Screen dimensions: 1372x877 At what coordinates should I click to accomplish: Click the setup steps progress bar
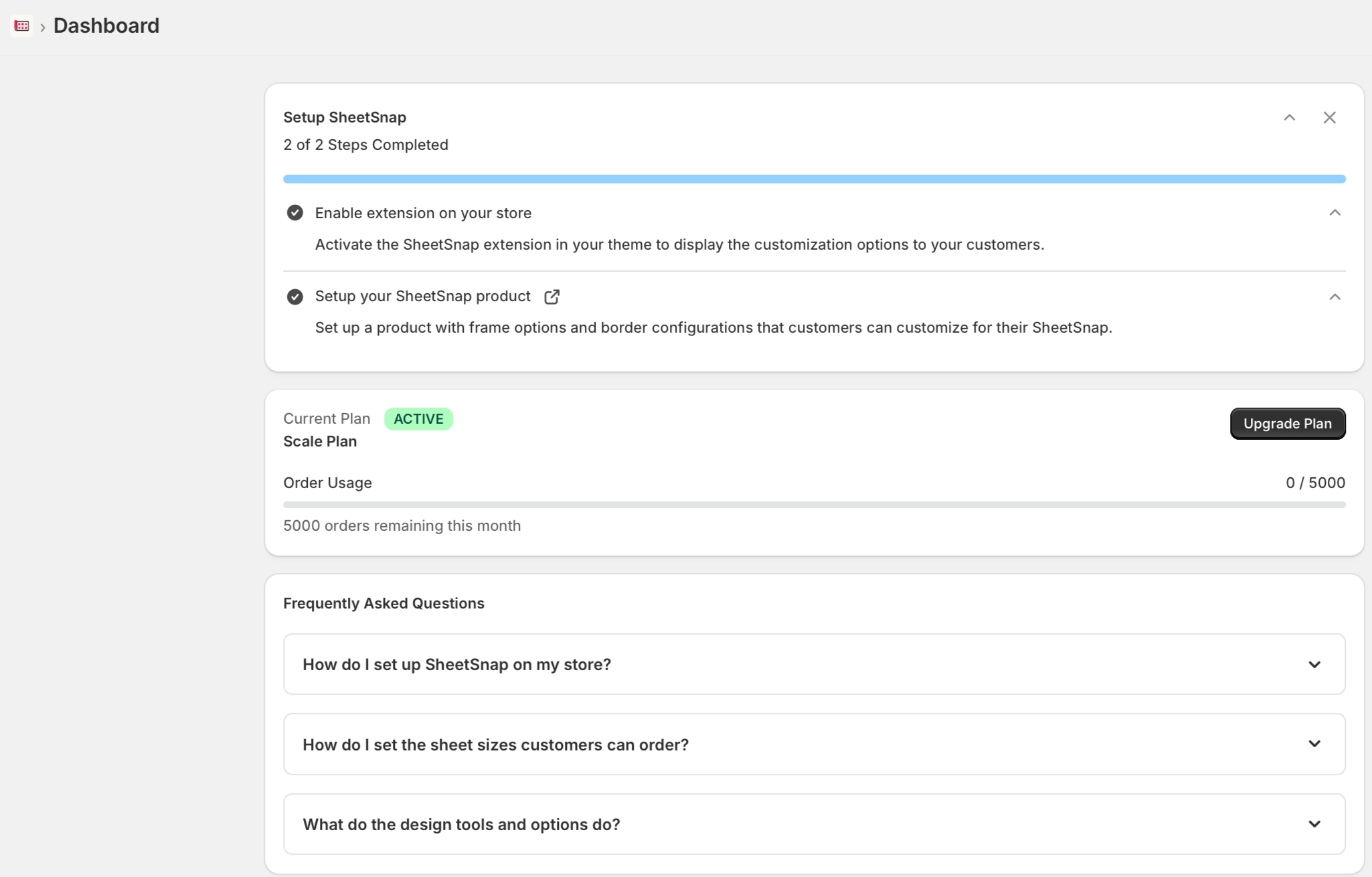(x=814, y=179)
